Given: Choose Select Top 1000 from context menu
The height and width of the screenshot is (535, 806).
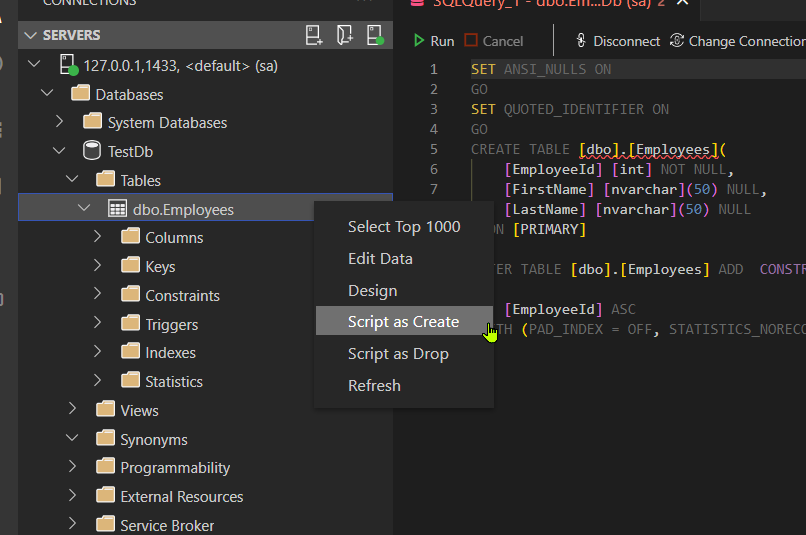Looking at the screenshot, I should (404, 227).
